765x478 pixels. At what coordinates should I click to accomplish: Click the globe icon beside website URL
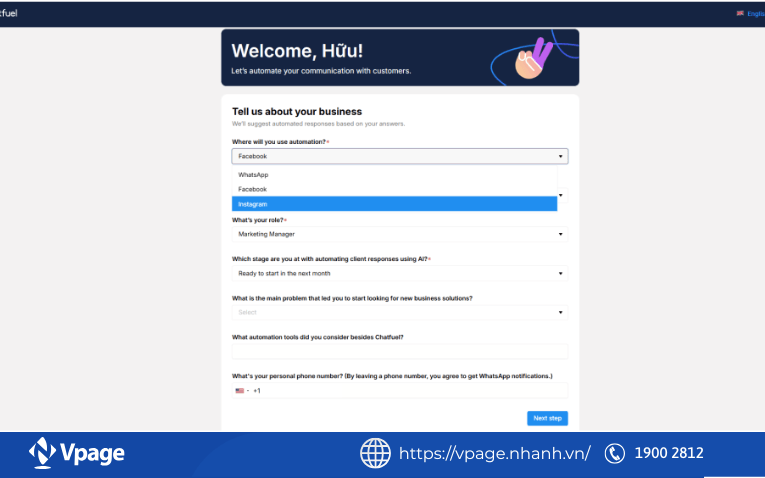pyautogui.click(x=375, y=453)
